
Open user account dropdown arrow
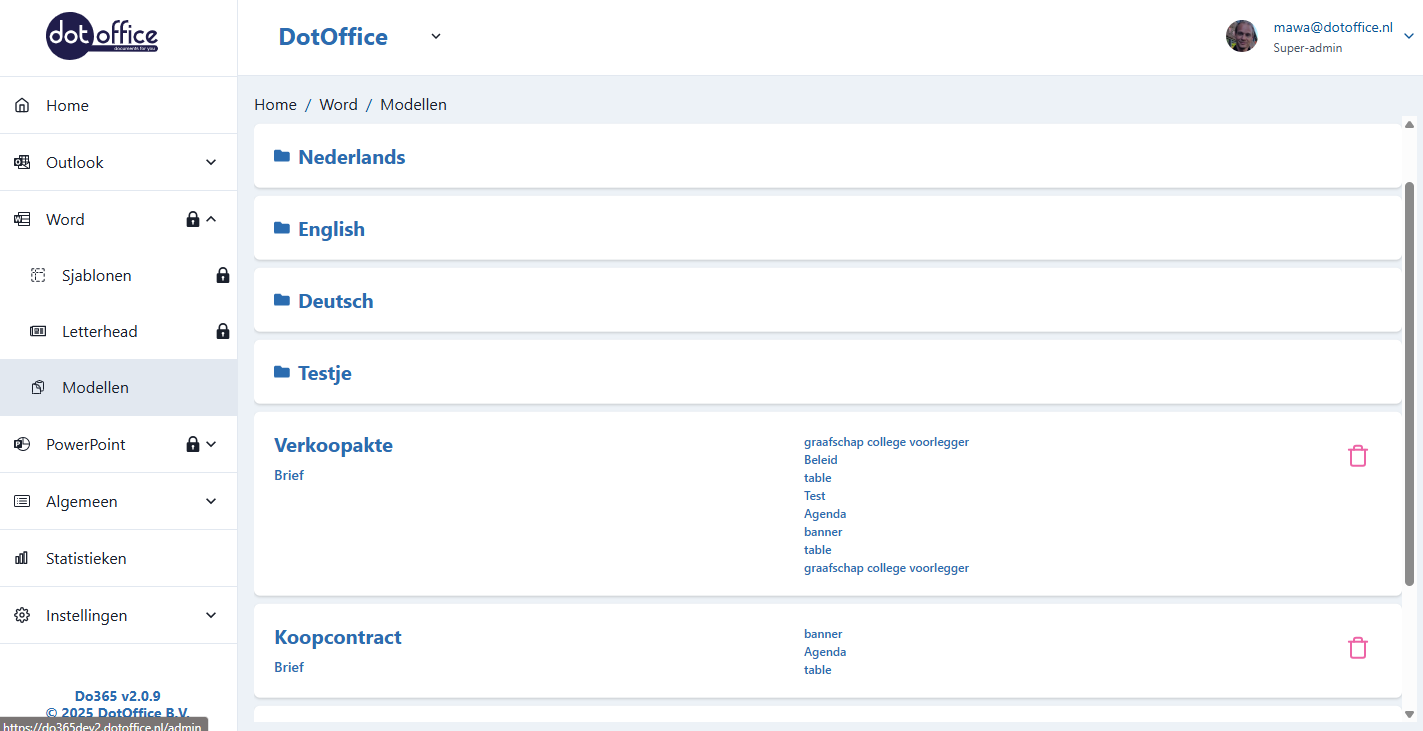[x=1408, y=37]
